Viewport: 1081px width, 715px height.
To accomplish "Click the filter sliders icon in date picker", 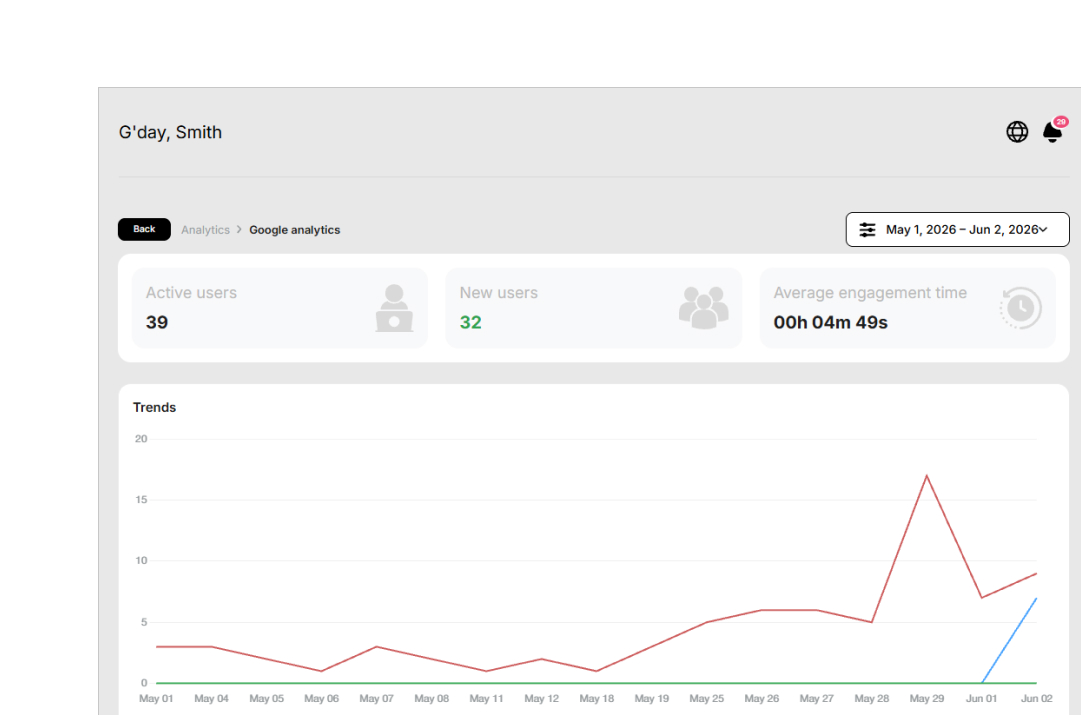I will click(867, 230).
